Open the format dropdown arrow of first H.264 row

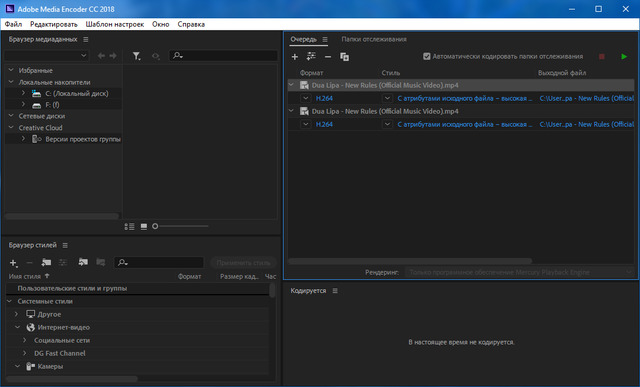coord(306,98)
